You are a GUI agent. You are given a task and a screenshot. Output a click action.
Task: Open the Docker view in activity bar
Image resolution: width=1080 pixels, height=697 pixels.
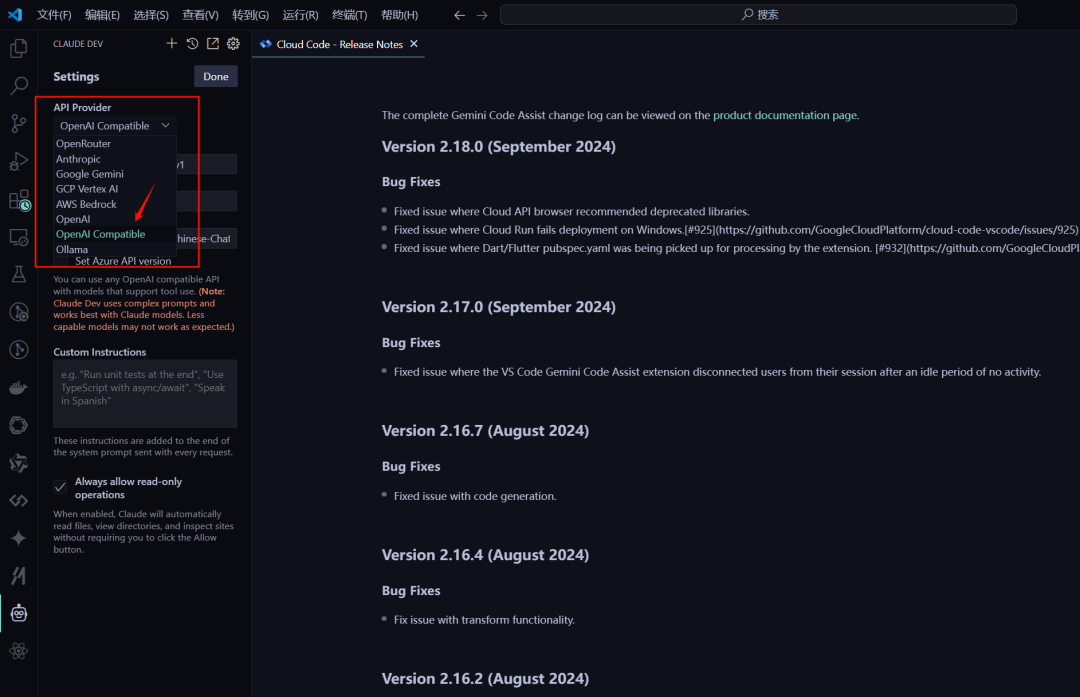pos(19,387)
